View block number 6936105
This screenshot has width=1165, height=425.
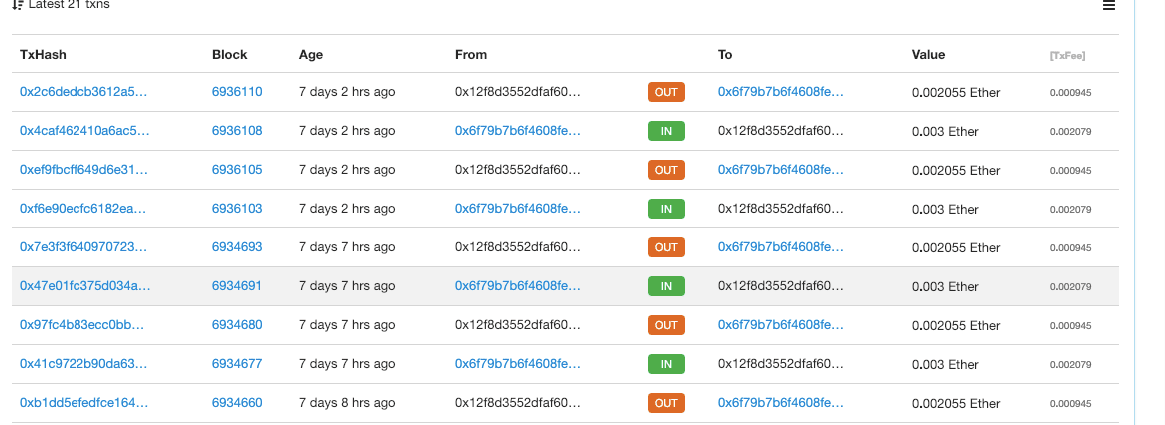pyautogui.click(x=237, y=170)
